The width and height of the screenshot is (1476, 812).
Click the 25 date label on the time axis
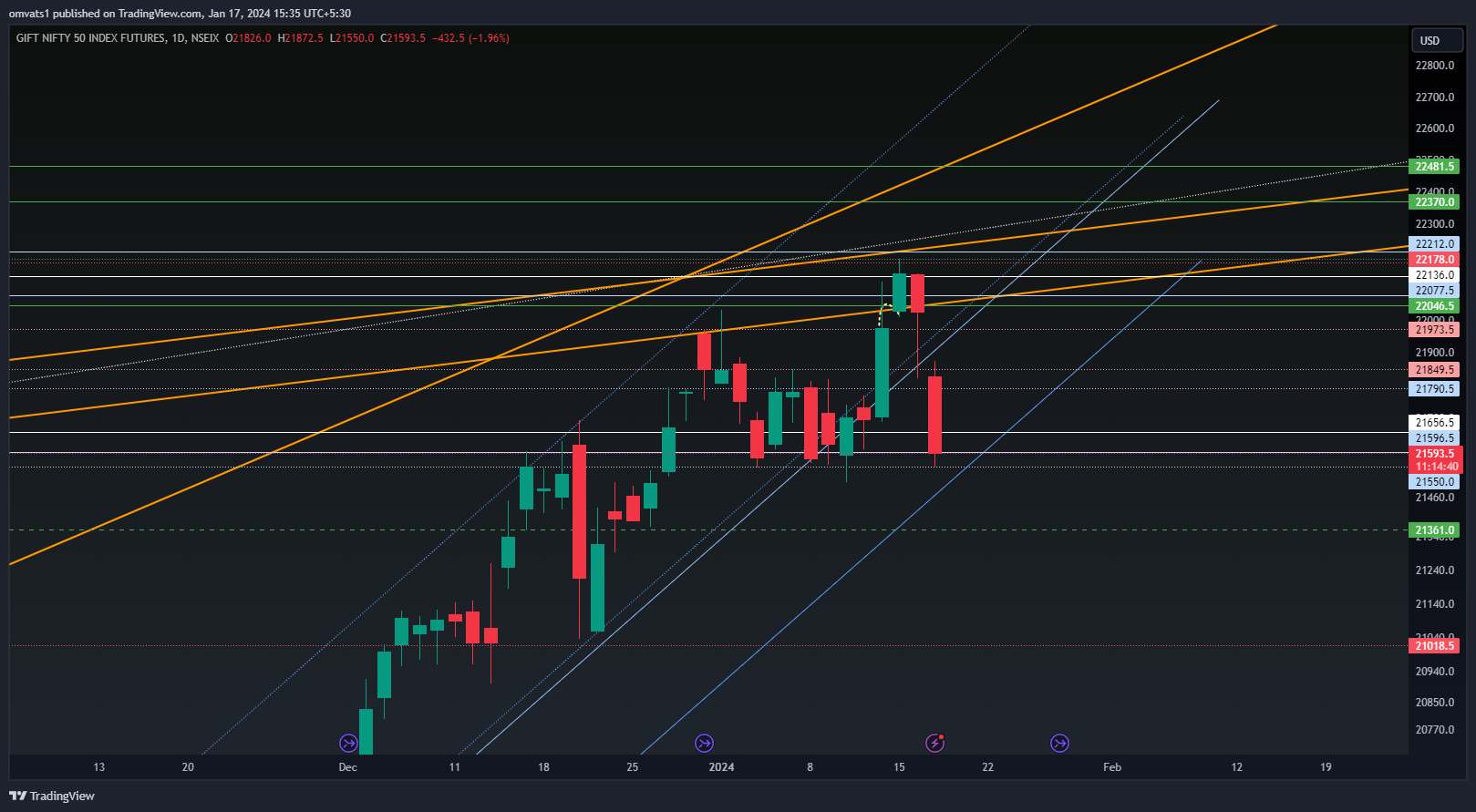tap(633, 767)
